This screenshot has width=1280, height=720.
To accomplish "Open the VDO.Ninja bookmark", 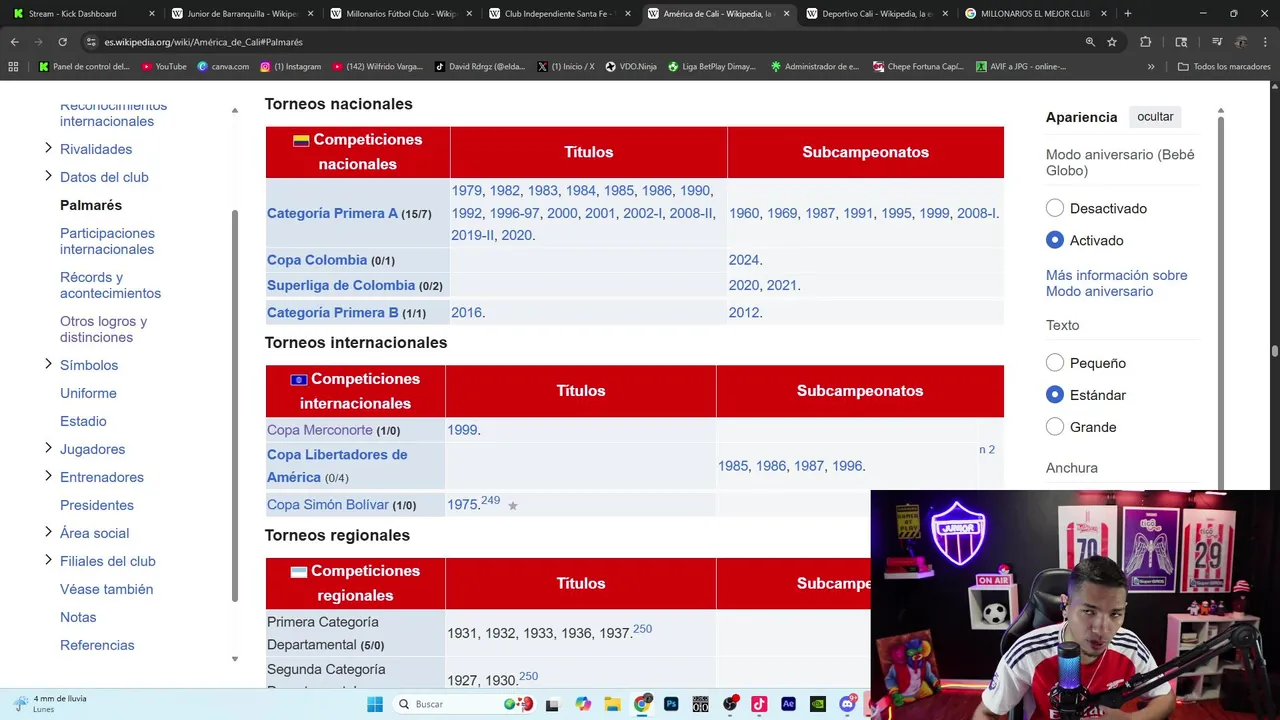I will pos(631,66).
